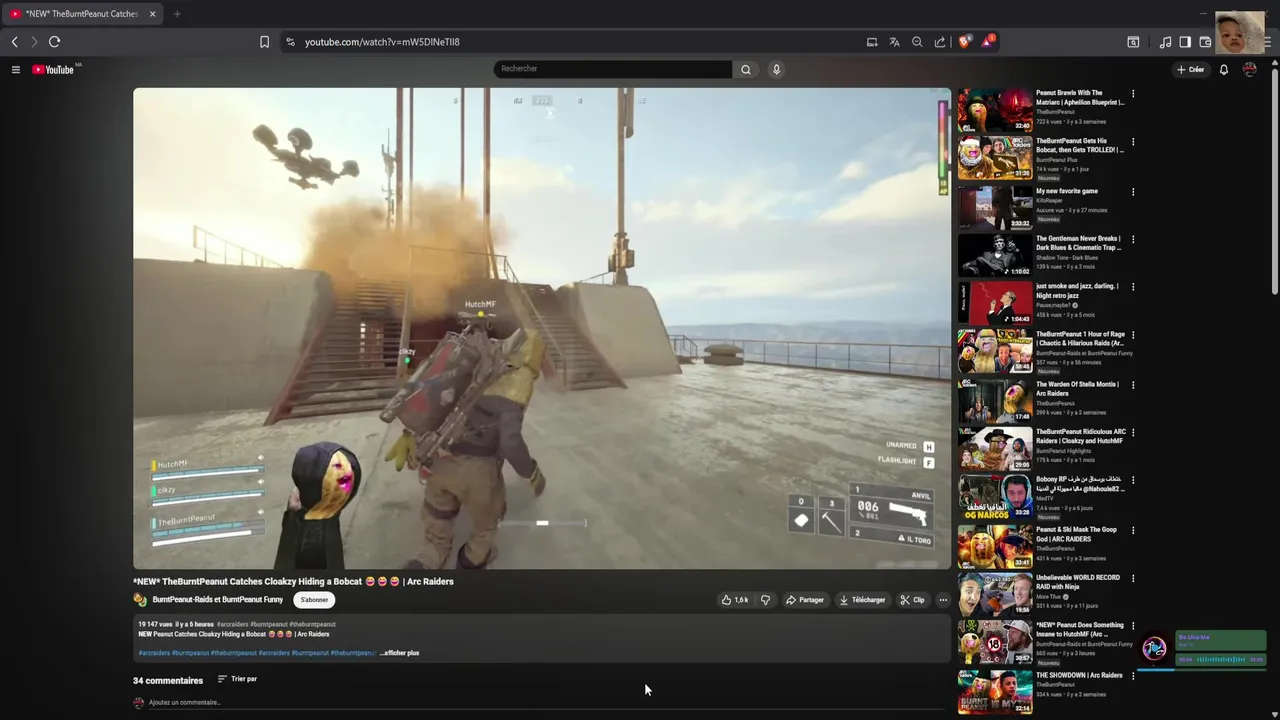
Task: Dislike the video with thumbs down
Action: point(765,600)
